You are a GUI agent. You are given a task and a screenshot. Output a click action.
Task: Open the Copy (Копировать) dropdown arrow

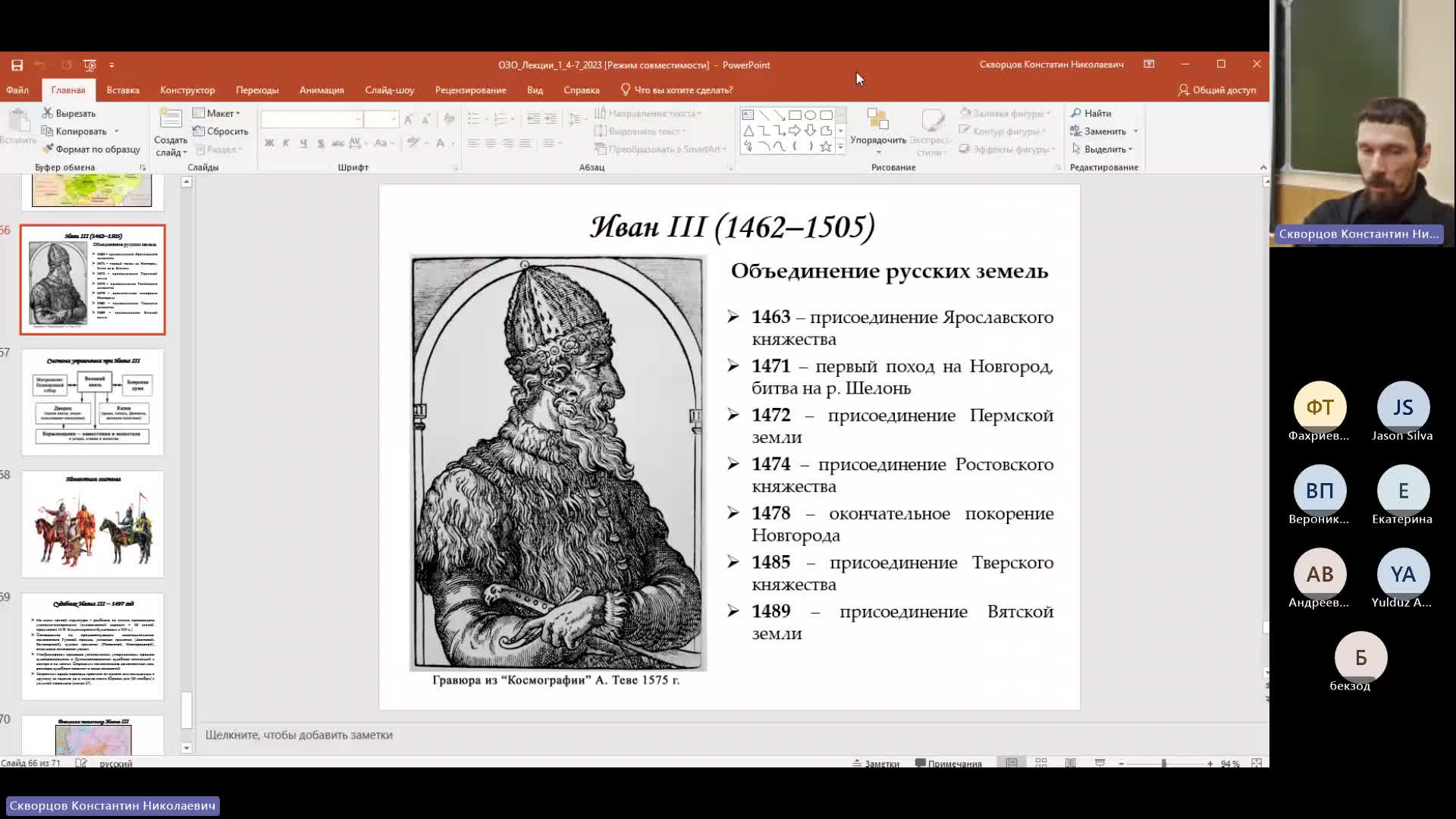[x=116, y=132]
